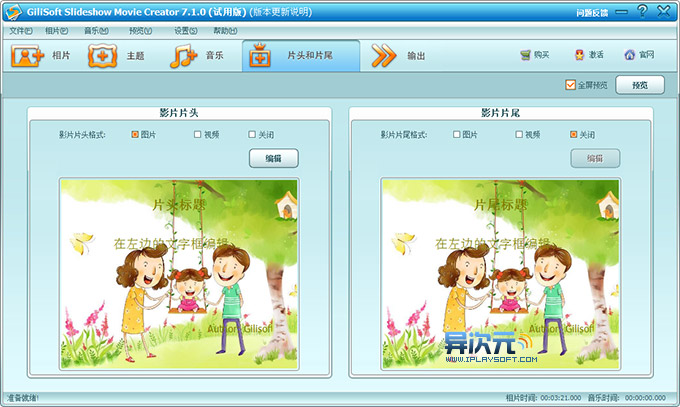Select Off (关闭) for opening format
The height and width of the screenshot is (407, 680).
tap(252, 135)
